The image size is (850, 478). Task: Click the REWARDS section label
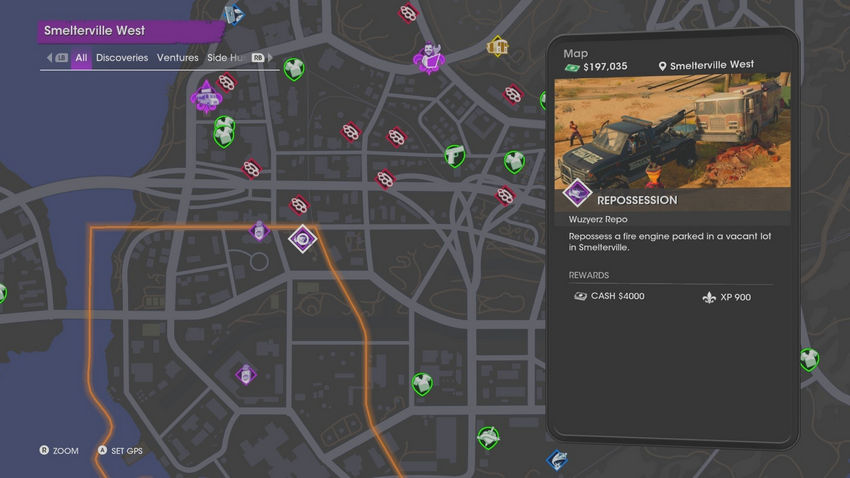coord(589,275)
